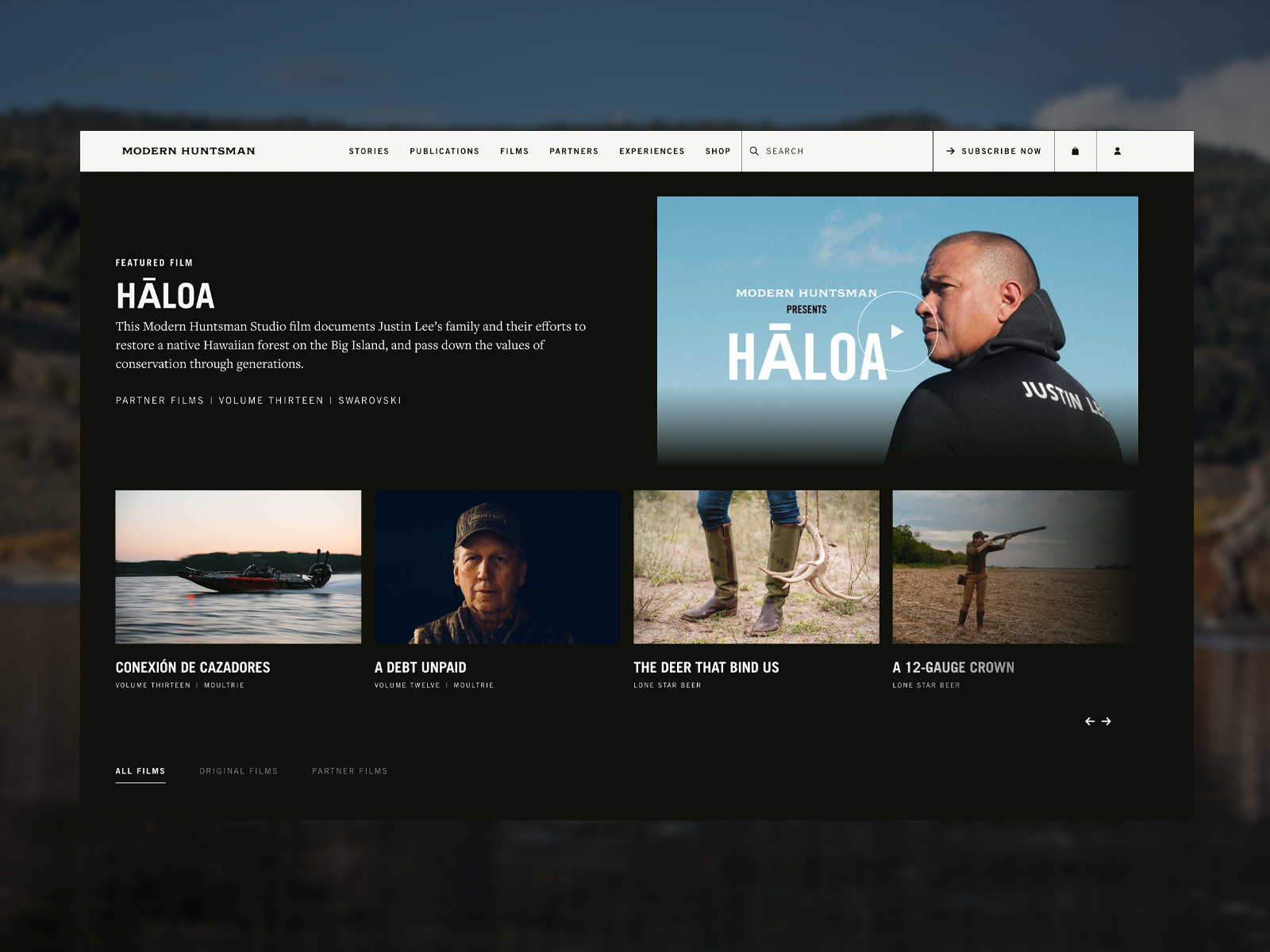Open the Shop nav link
The width and height of the screenshot is (1270, 952).
click(718, 151)
